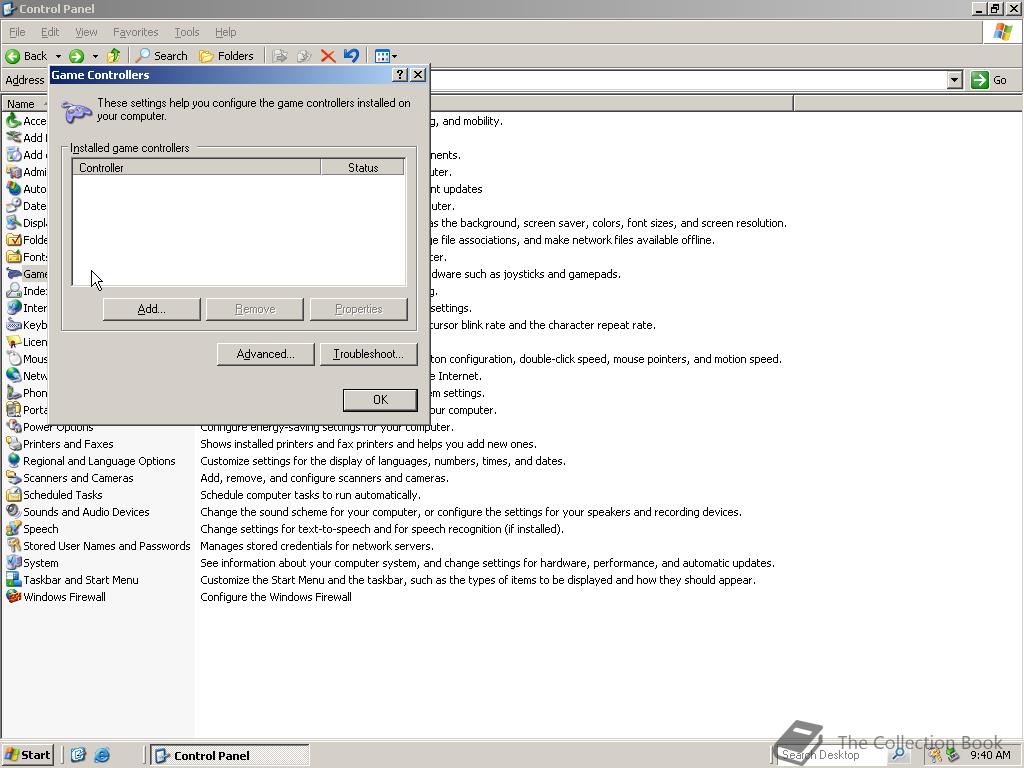The height and width of the screenshot is (768, 1024).
Task: Open the File menu
Action: coord(17,32)
